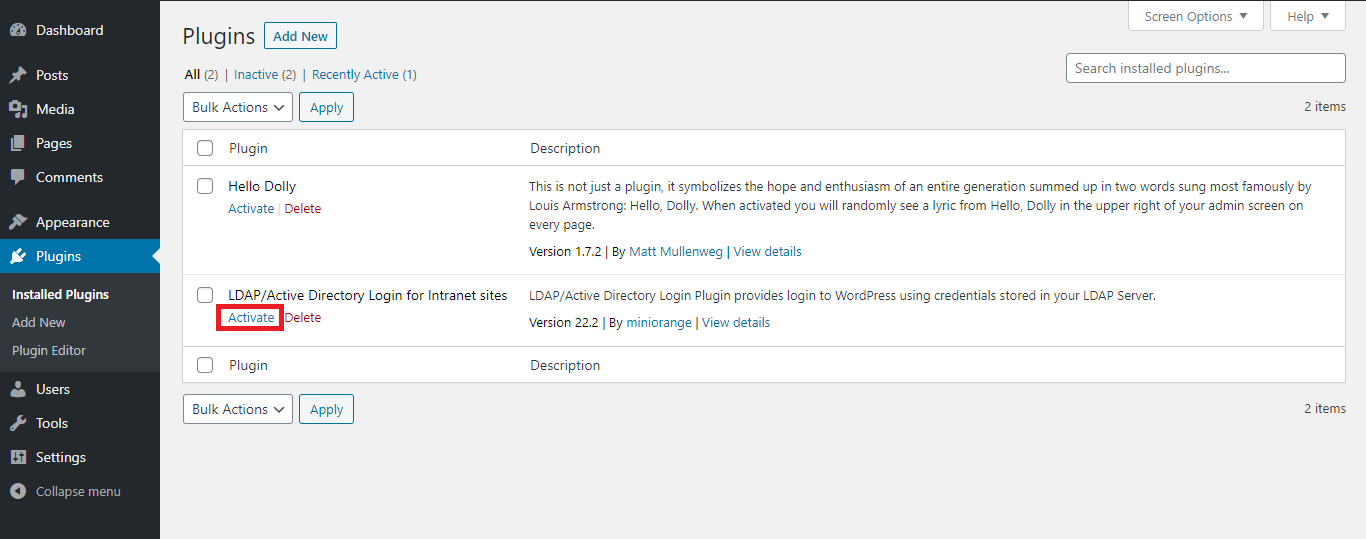Click the Appearance paintbrush icon

pyautogui.click(x=18, y=222)
